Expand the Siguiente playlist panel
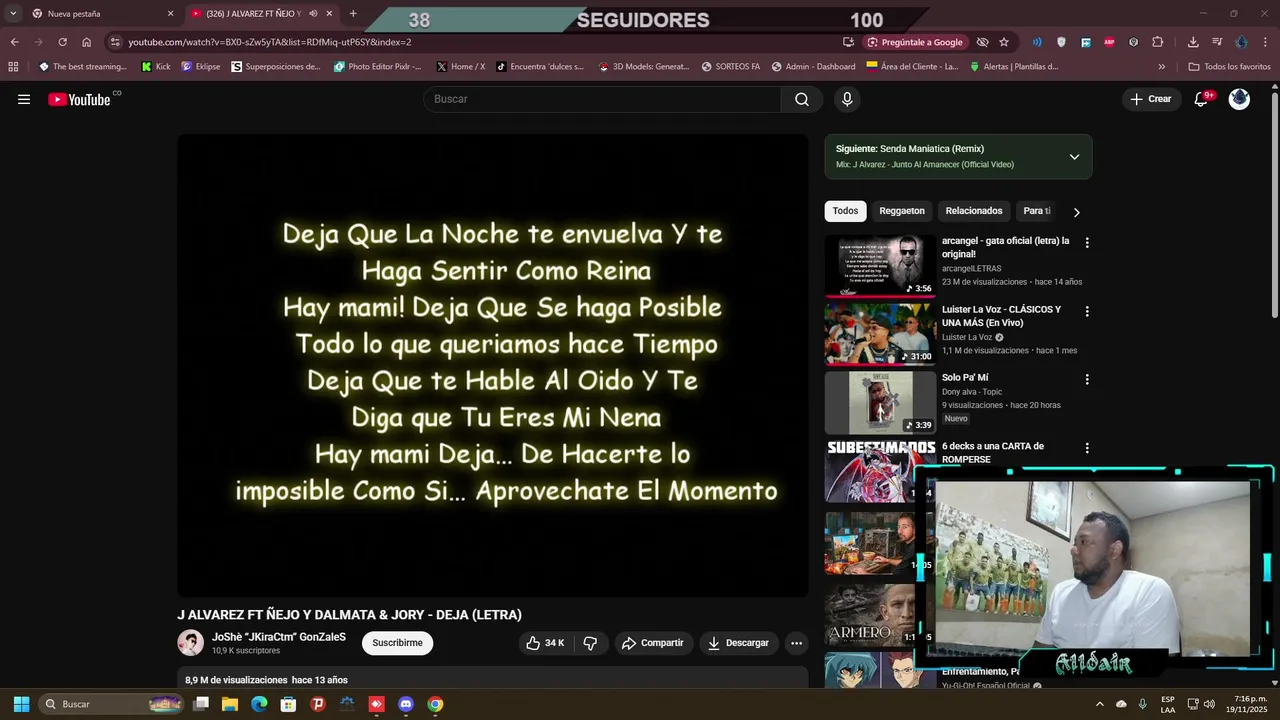Screen dimensions: 1280x720 pos(1074,157)
